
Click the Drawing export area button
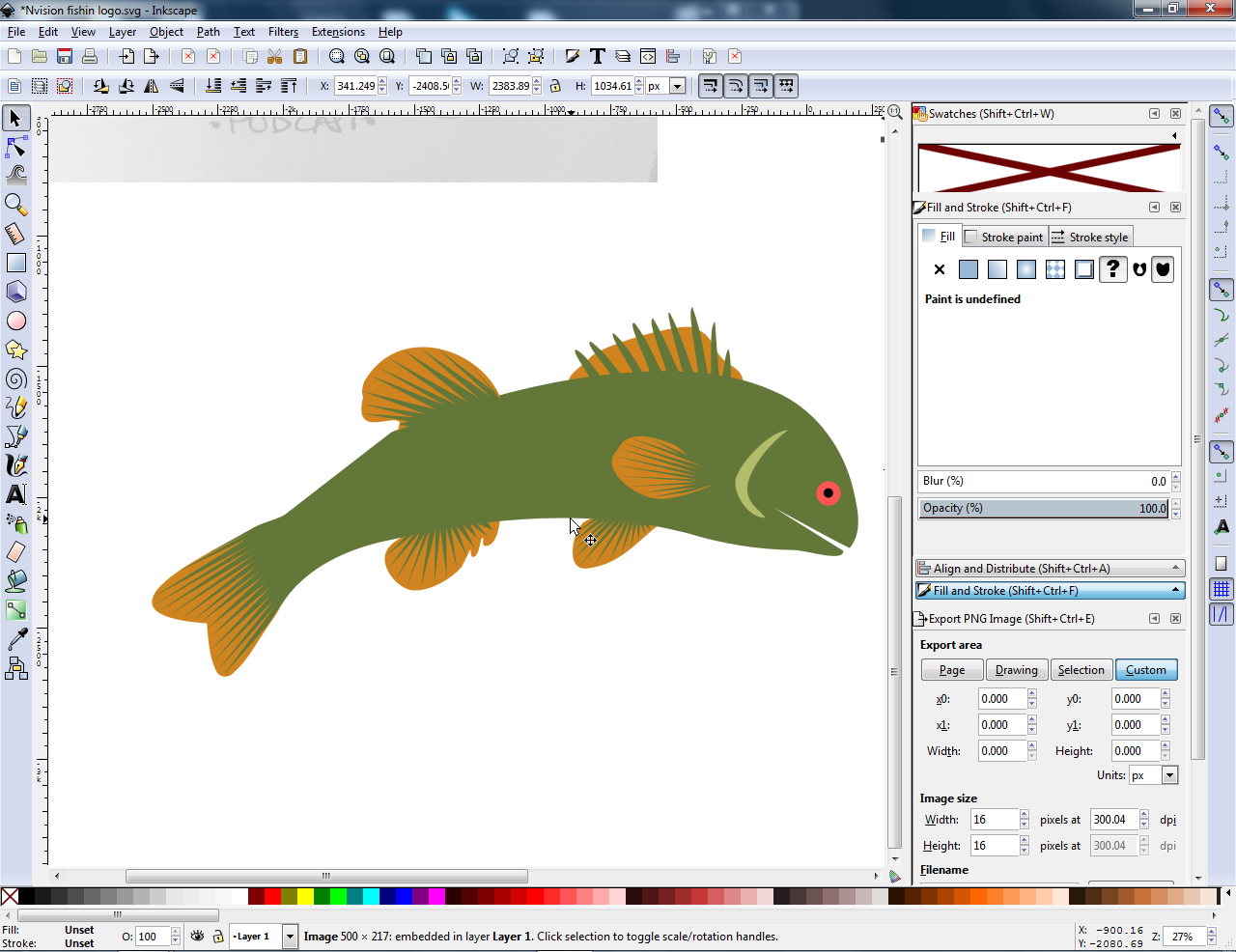click(1016, 670)
